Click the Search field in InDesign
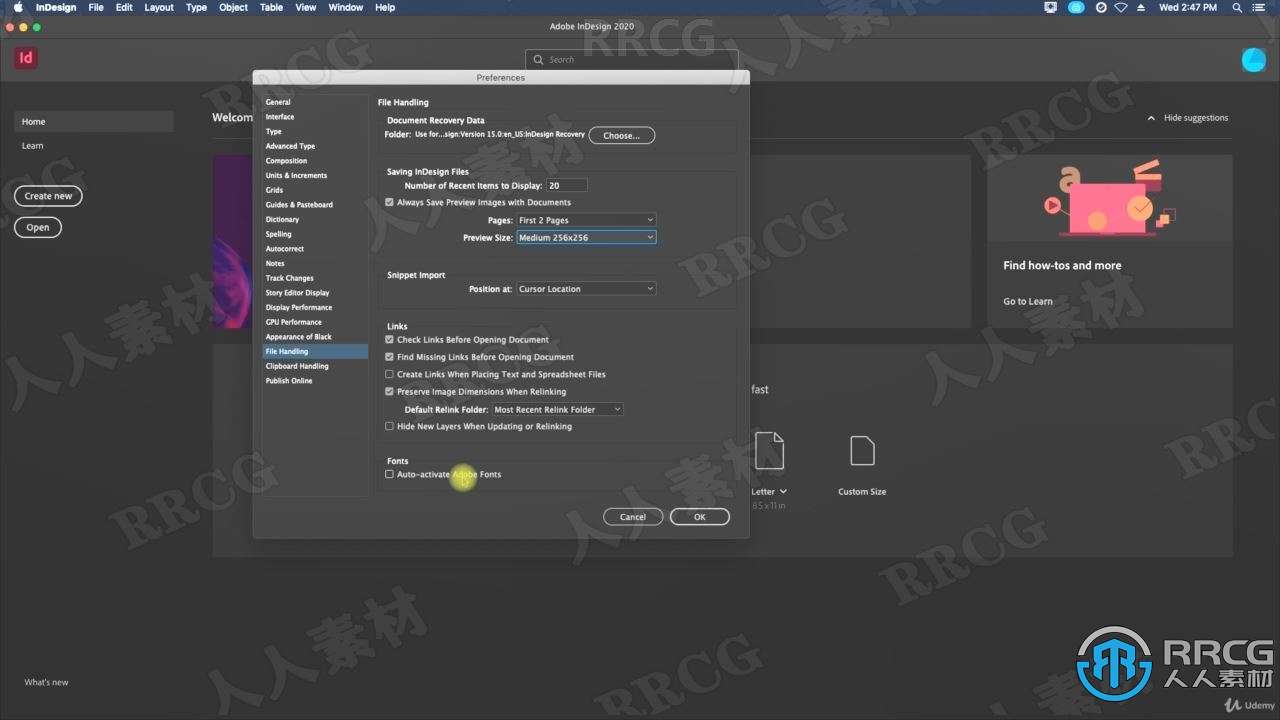Screen dimensions: 1280x720 coord(632,59)
